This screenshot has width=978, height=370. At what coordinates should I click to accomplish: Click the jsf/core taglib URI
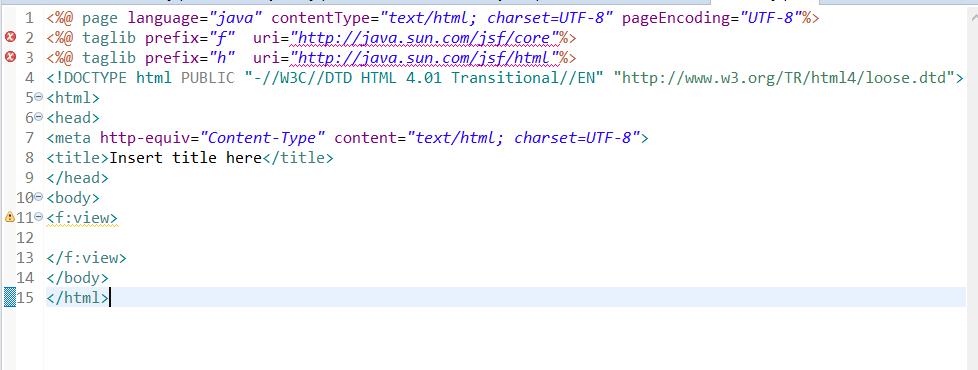pos(424,38)
